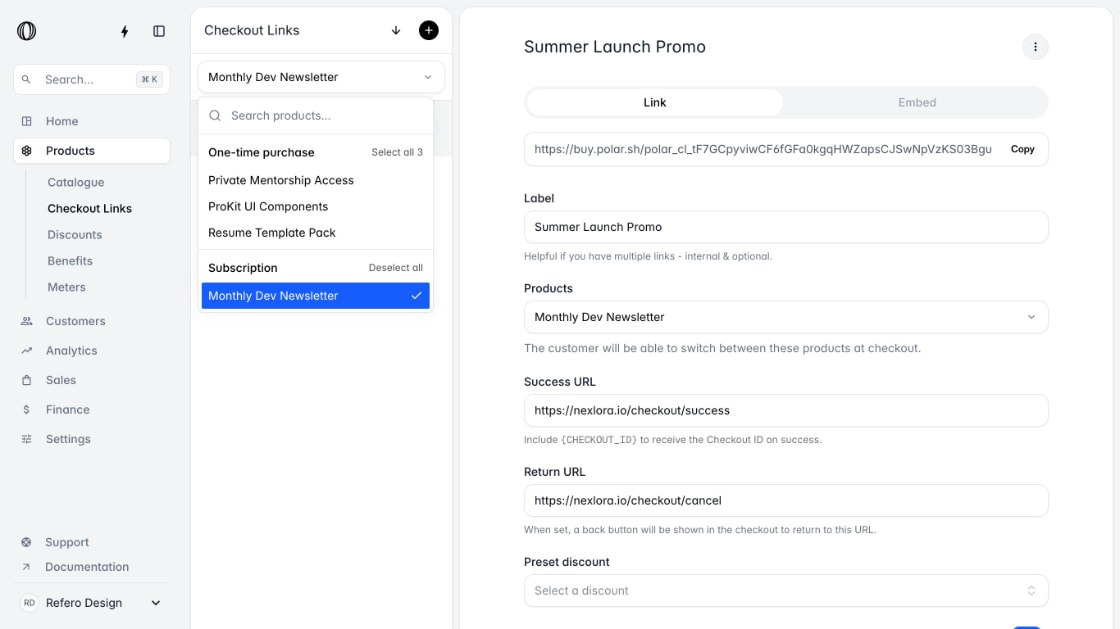1120x629 pixels.
Task: Switch to the Embed tab
Action: [916, 102]
